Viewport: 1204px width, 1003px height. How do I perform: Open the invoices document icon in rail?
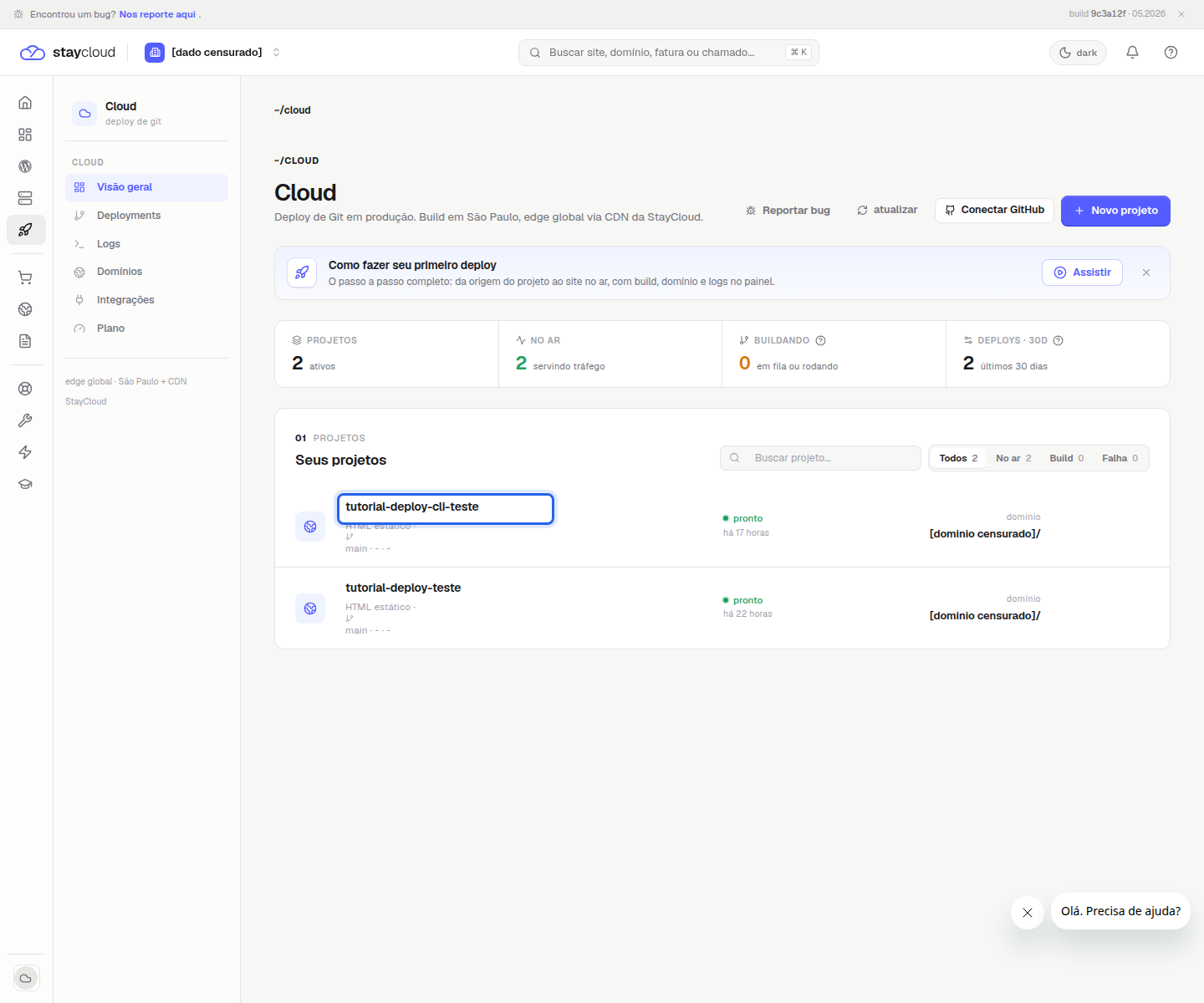25,341
